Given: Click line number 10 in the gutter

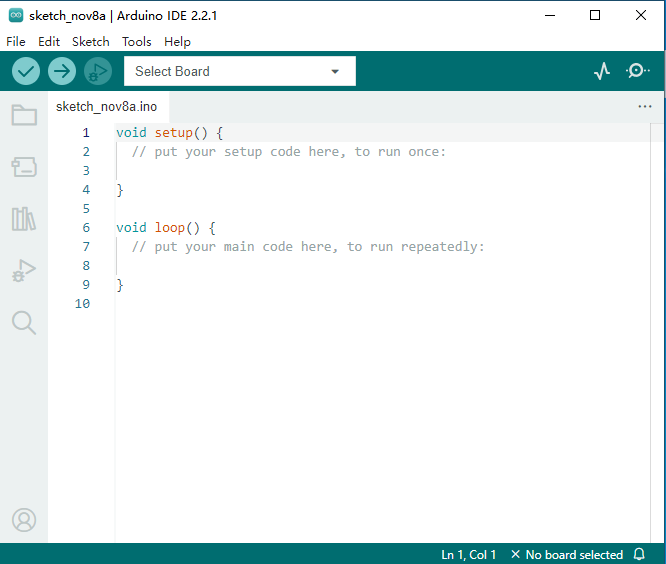Looking at the screenshot, I should coord(82,304).
